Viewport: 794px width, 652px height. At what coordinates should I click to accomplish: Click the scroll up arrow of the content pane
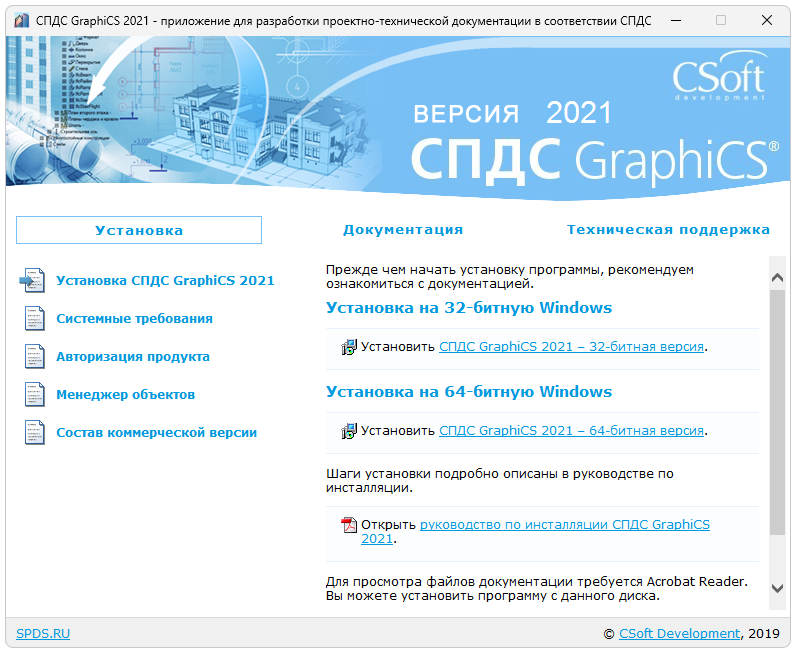[x=777, y=277]
